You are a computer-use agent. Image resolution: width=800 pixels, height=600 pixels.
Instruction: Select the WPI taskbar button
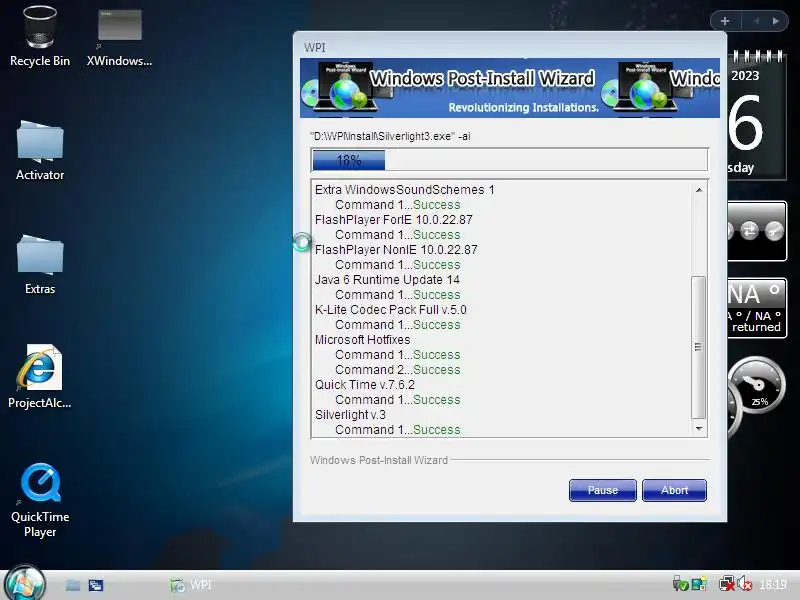click(191, 585)
